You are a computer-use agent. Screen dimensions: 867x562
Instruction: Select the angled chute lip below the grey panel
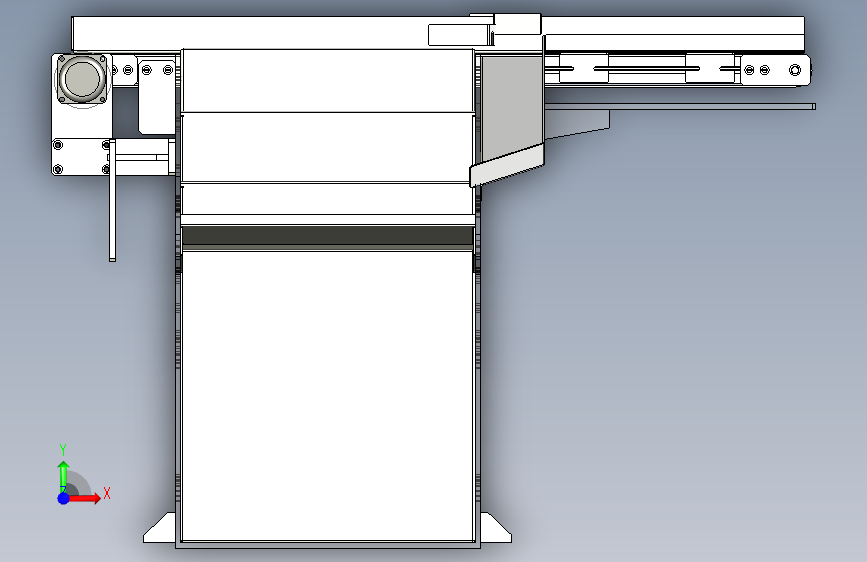[x=507, y=165]
